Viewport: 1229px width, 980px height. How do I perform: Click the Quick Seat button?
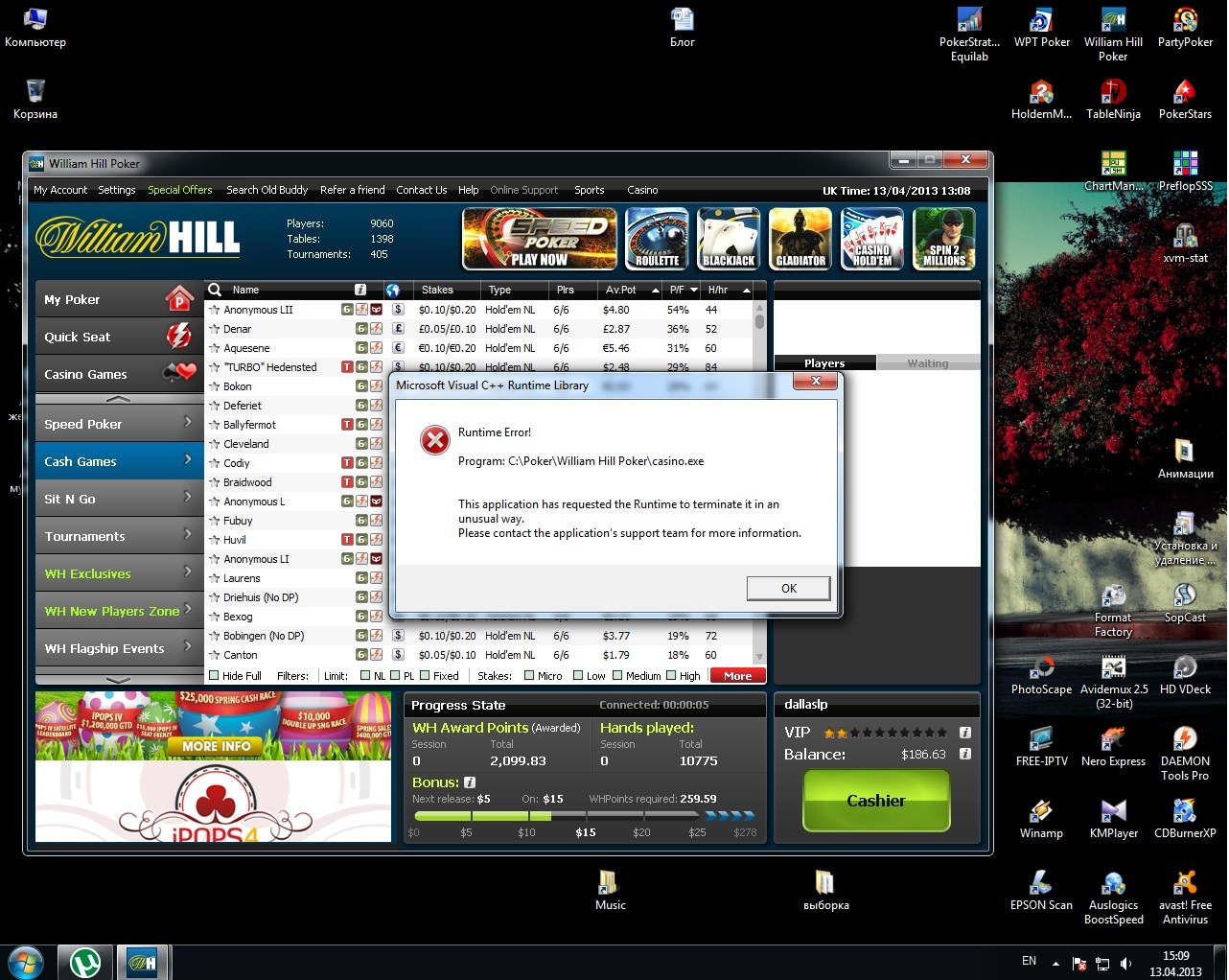click(x=119, y=337)
